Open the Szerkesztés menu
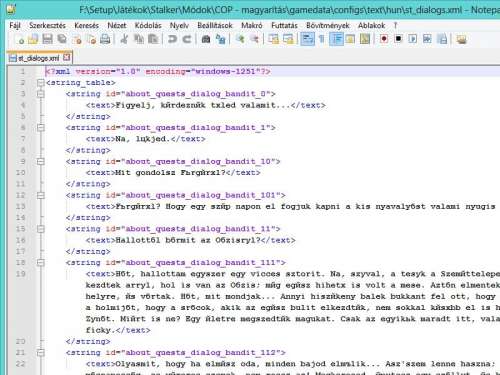The image size is (500, 375). coord(47,25)
